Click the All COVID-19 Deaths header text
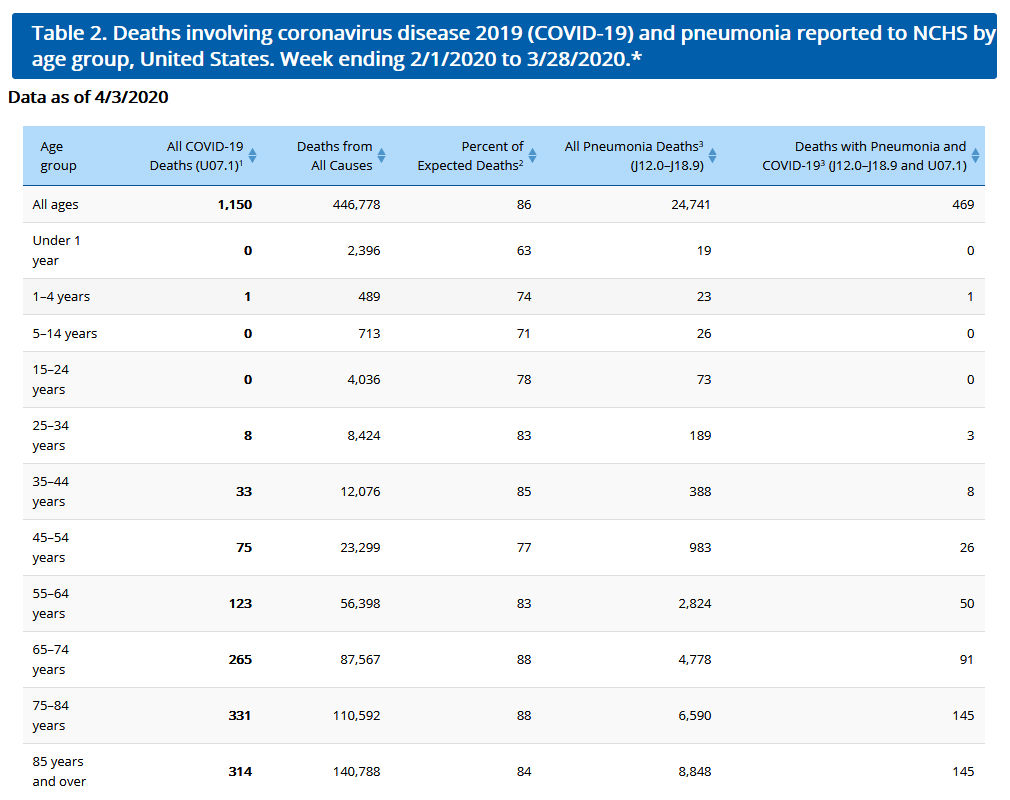Screen dimensions: 1010x800 [197, 156]
